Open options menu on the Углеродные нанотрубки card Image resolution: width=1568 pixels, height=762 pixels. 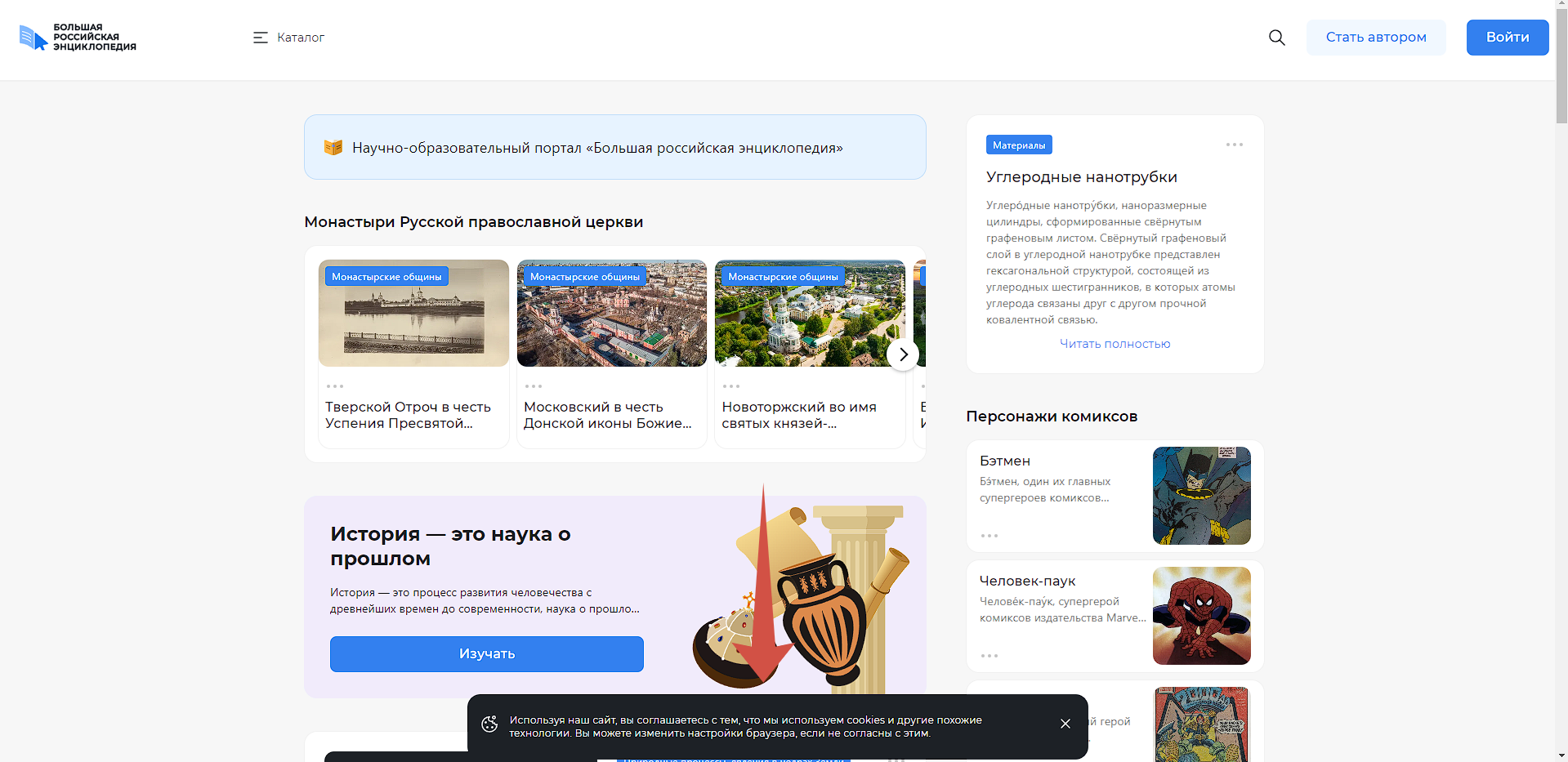tap(1235, 144)
